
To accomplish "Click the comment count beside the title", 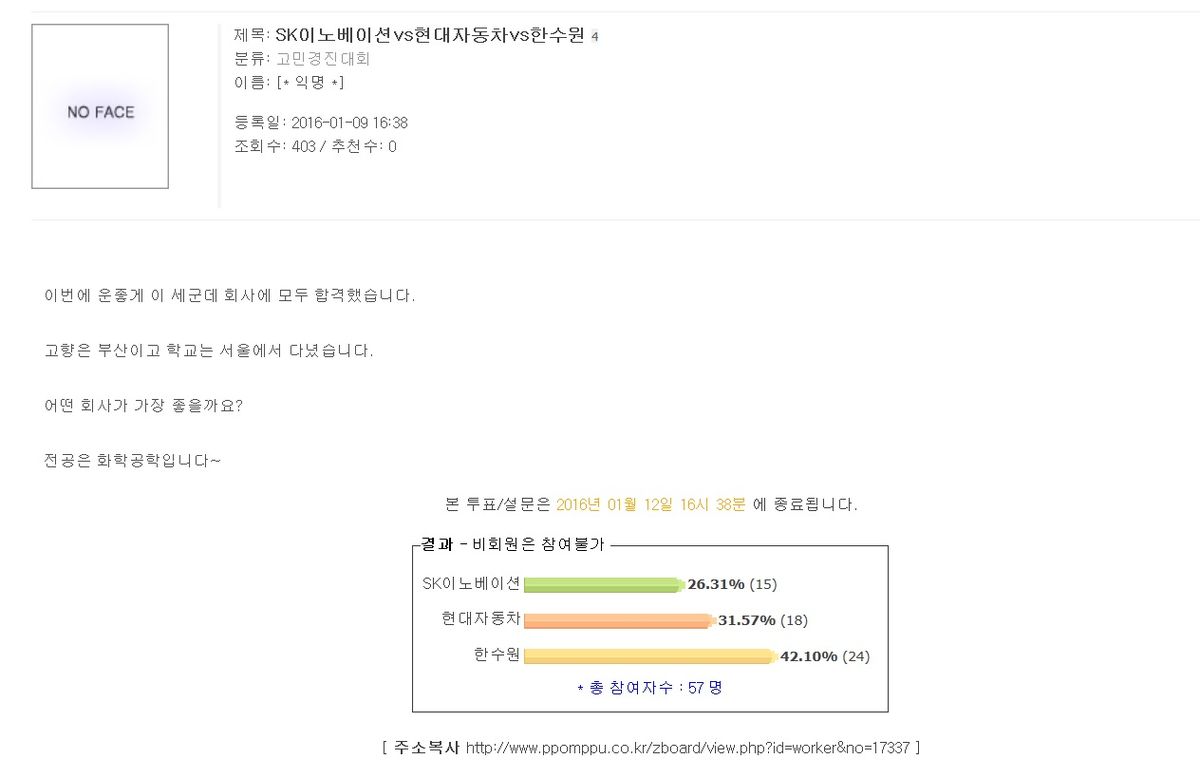I will 595,37.
